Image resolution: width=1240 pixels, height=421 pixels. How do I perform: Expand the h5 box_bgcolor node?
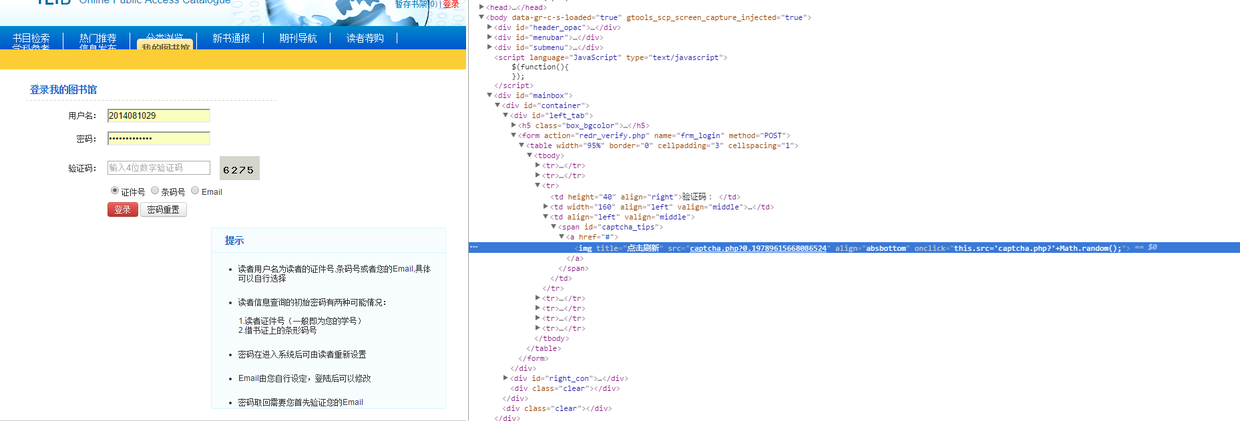coord(514,125)
